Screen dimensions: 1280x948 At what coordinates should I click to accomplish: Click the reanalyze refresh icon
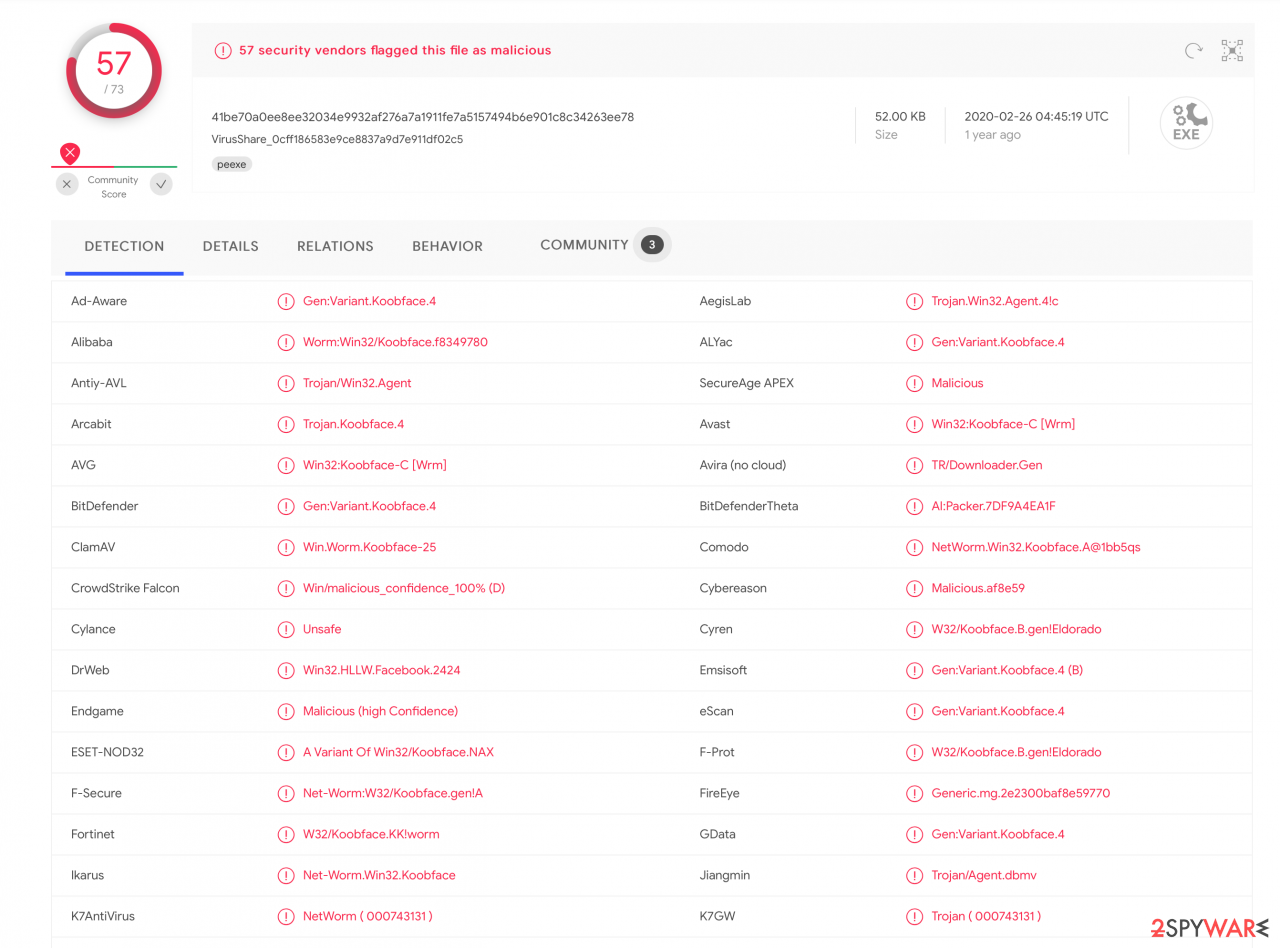1193,50
